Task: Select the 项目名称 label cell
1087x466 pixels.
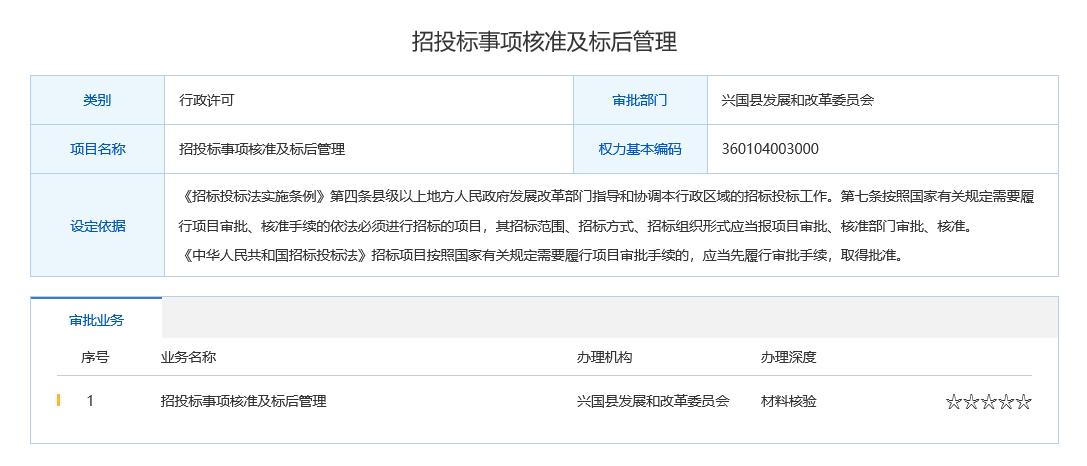Action: coord(97,149)
